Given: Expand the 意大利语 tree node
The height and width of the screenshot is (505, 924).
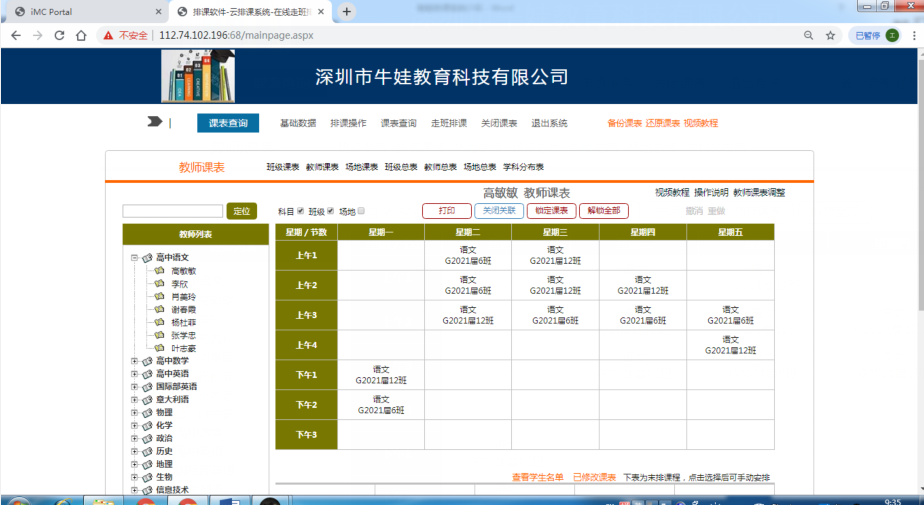Looking at the screenshot, I should point(134,400).
